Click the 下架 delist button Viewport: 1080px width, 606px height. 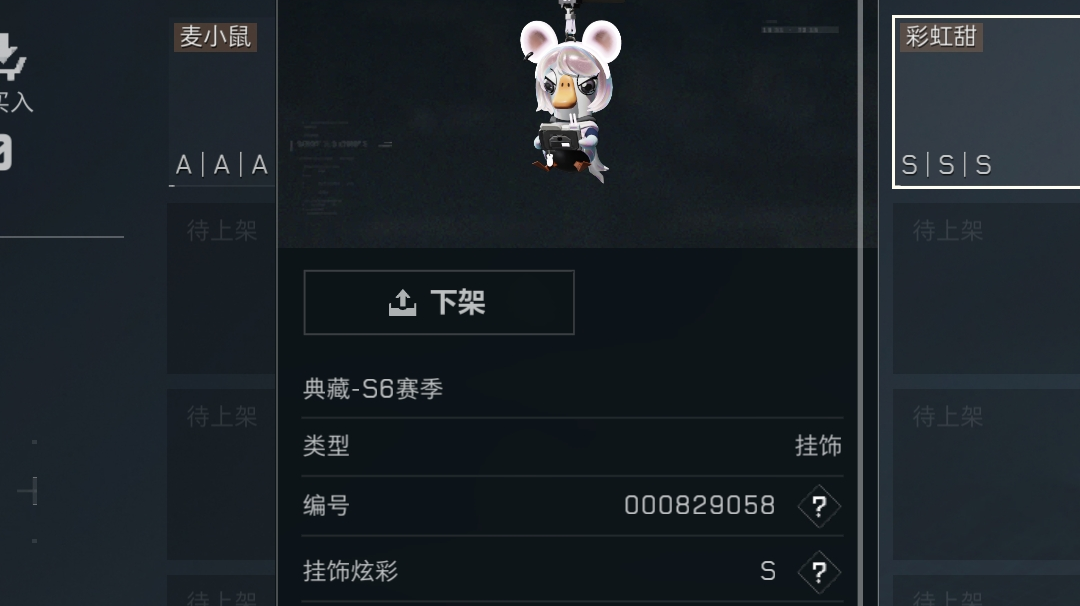pyautogui.click(x=439, y=302)
